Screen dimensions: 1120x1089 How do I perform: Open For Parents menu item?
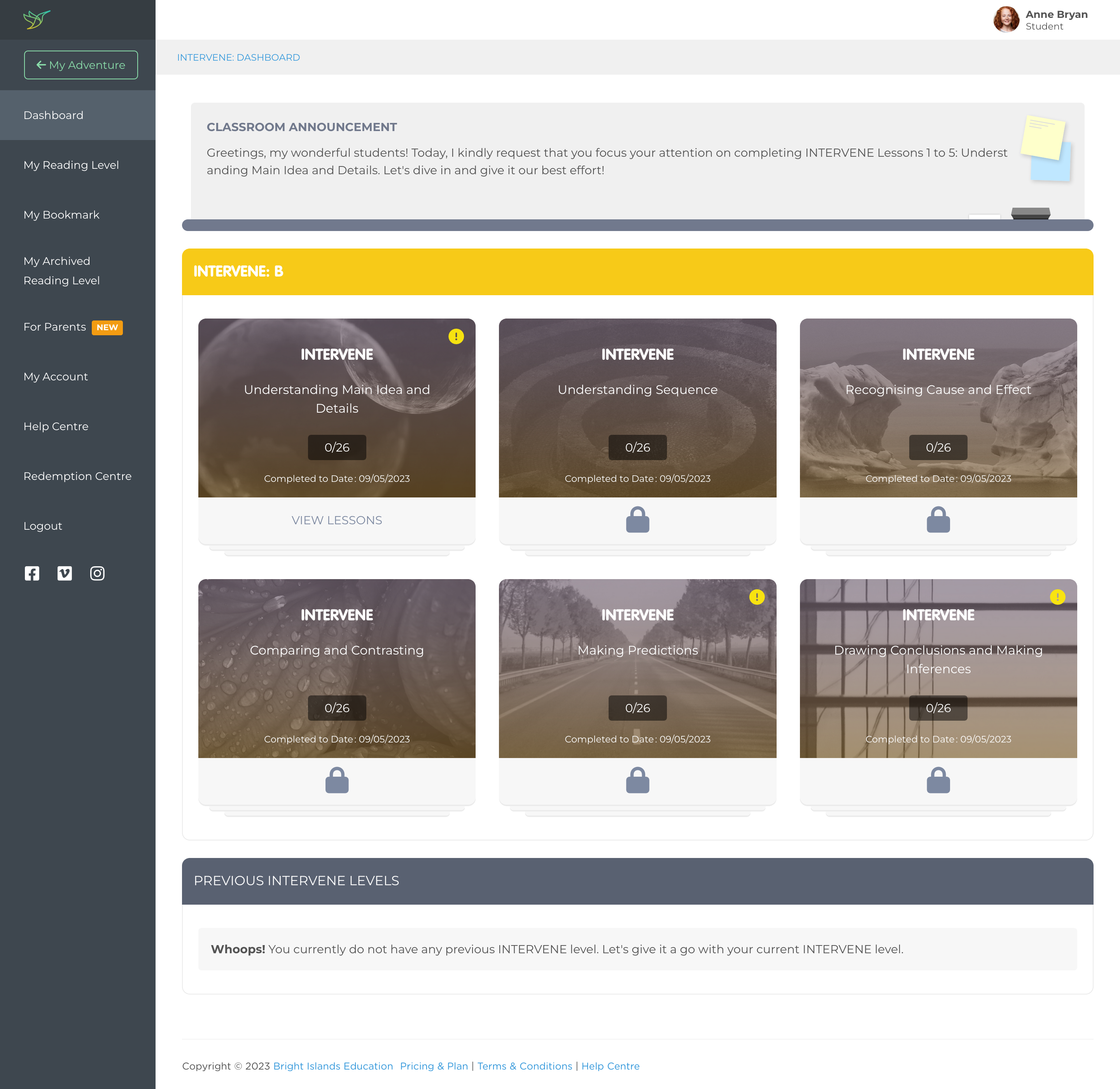(x=55, y=327)
